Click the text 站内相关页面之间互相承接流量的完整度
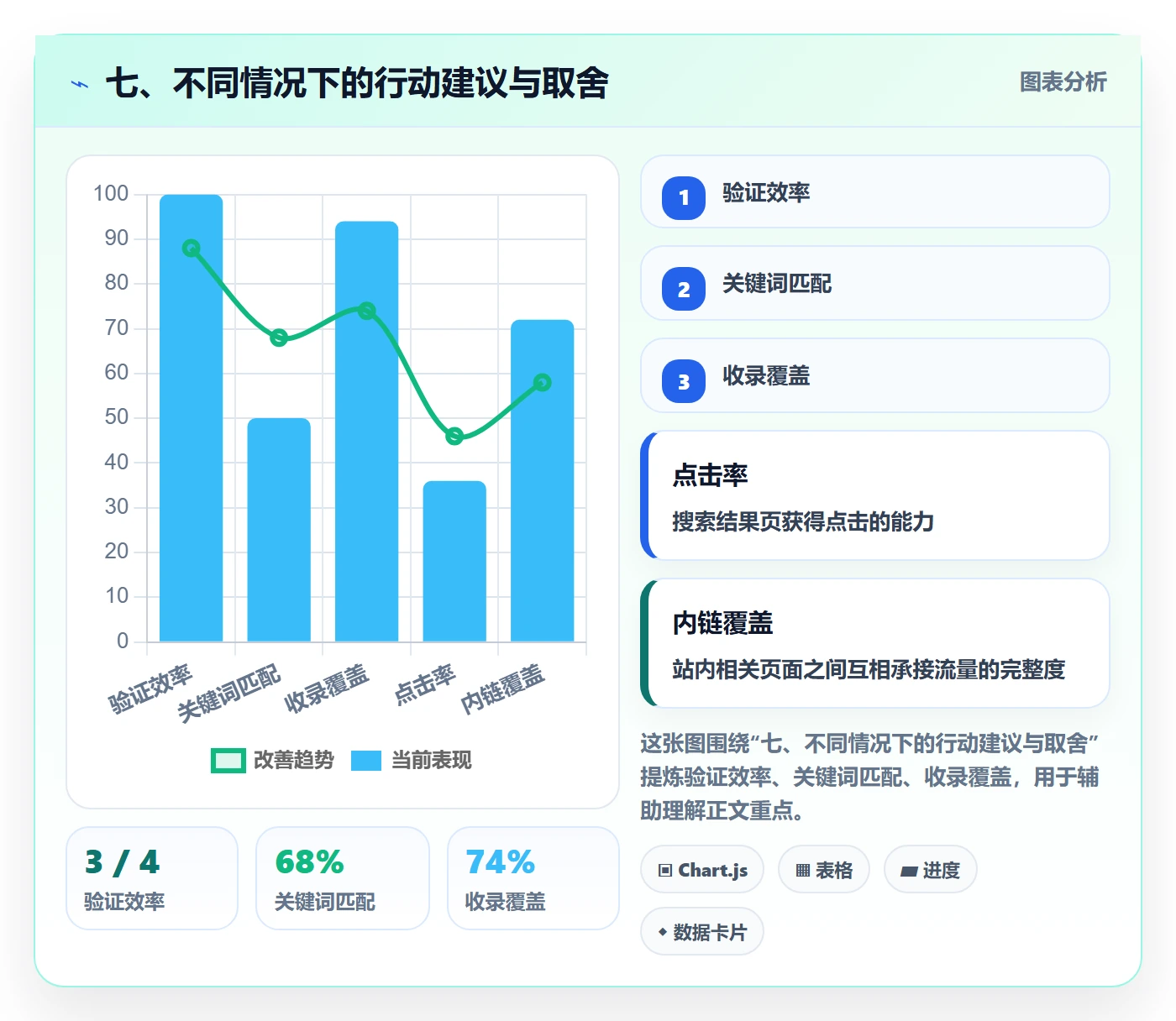The height and width of the screenshot is (1021, 1176). pos(869,670)
